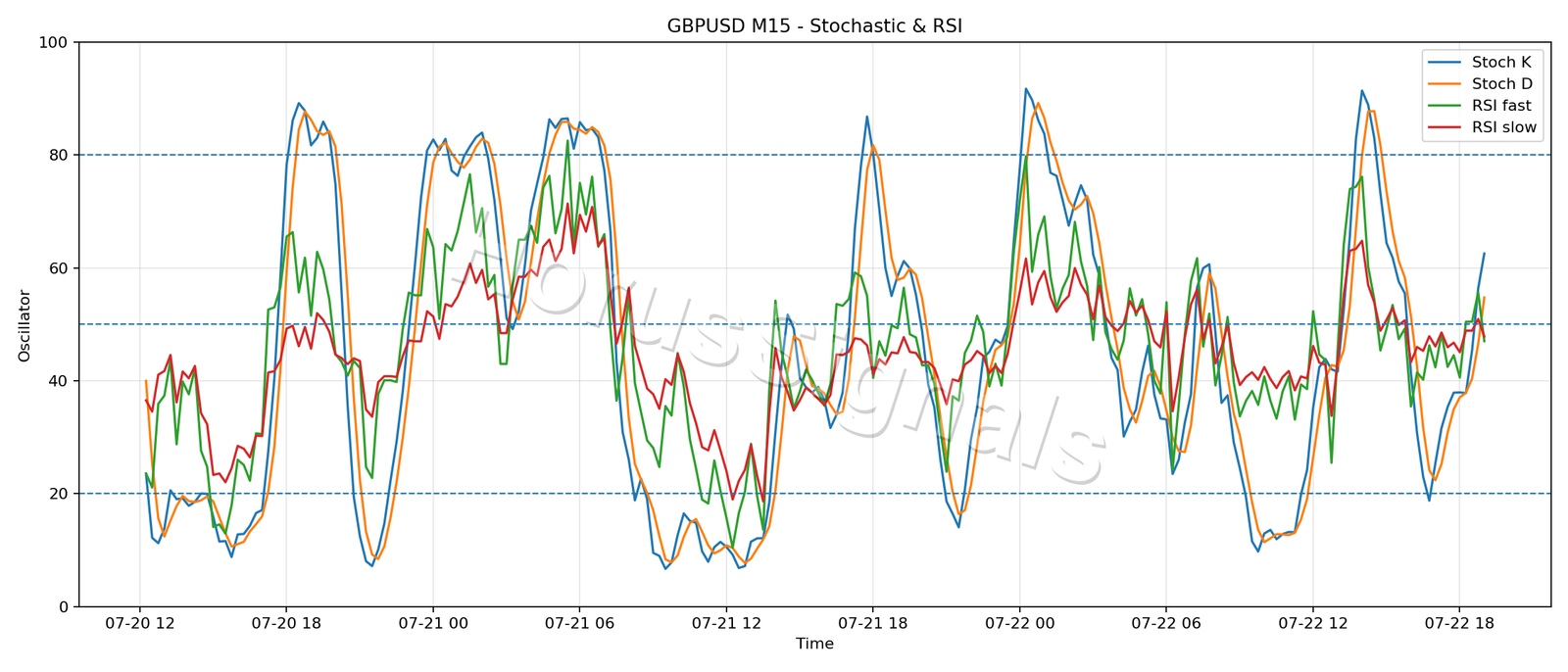
Task: Click the red RSI slow legend line sample
Action: coord(1445,127)
